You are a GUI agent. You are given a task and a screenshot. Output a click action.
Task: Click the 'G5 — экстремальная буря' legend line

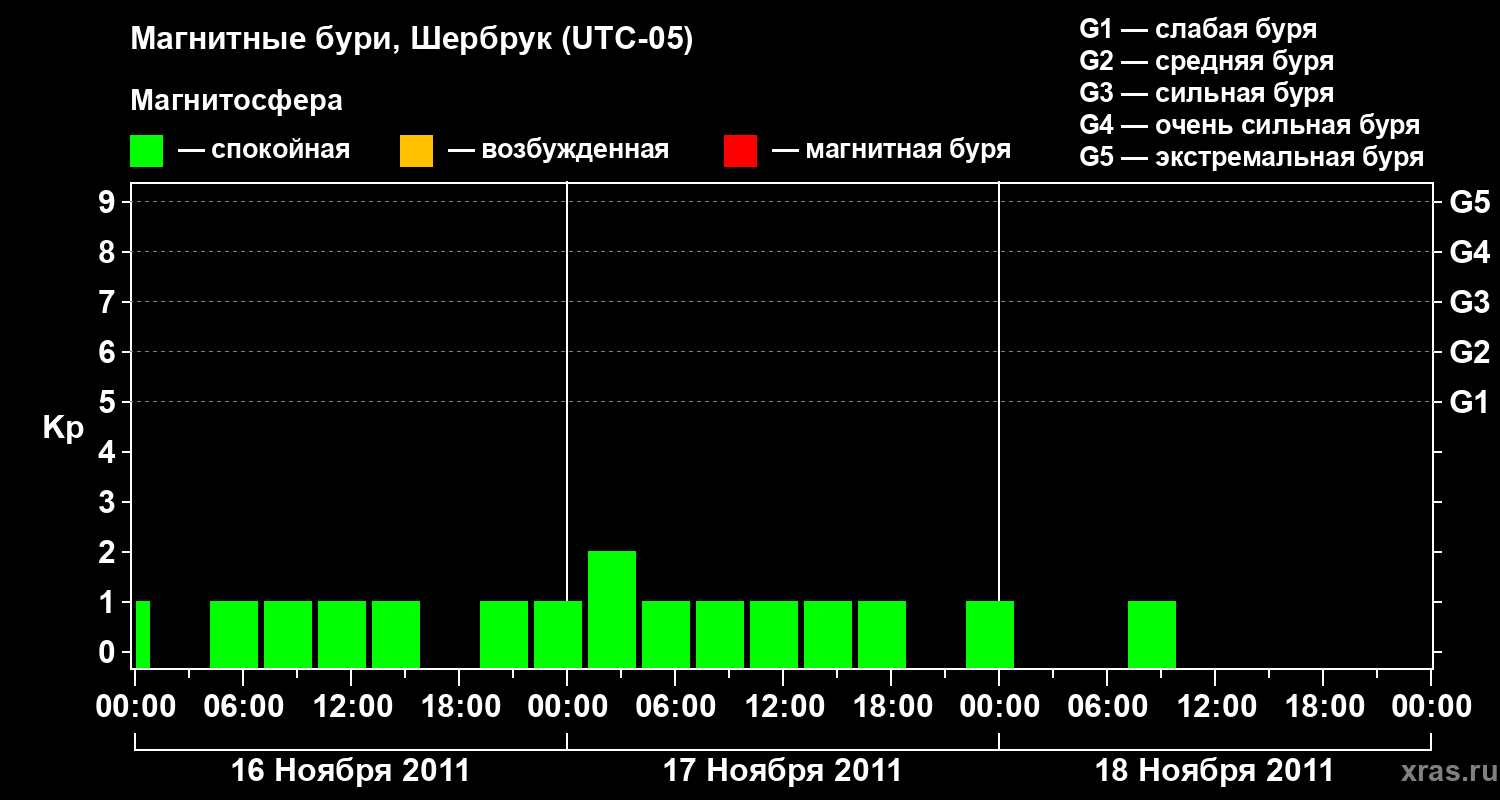click(x=1252, y=157)
